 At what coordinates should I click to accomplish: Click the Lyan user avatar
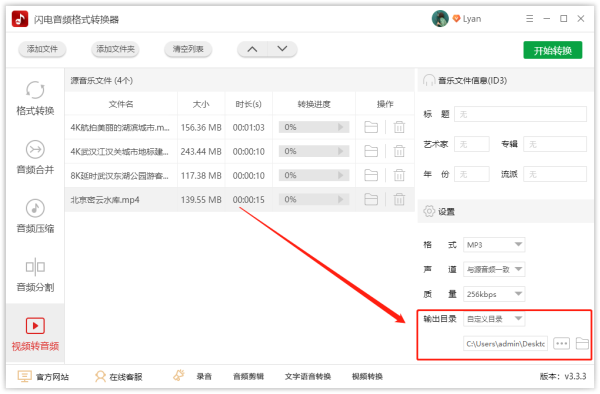(440, 18)
